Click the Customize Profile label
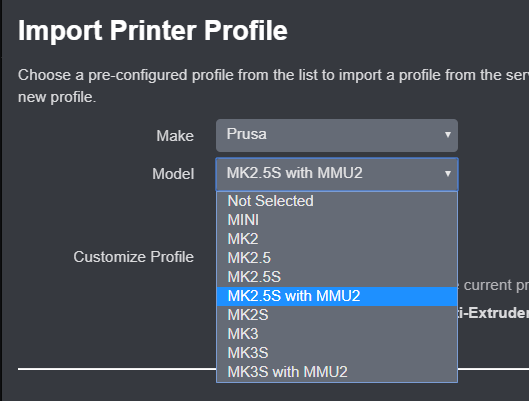The width and height of the screenshot is (529, 401). click(x=134, y=257)
